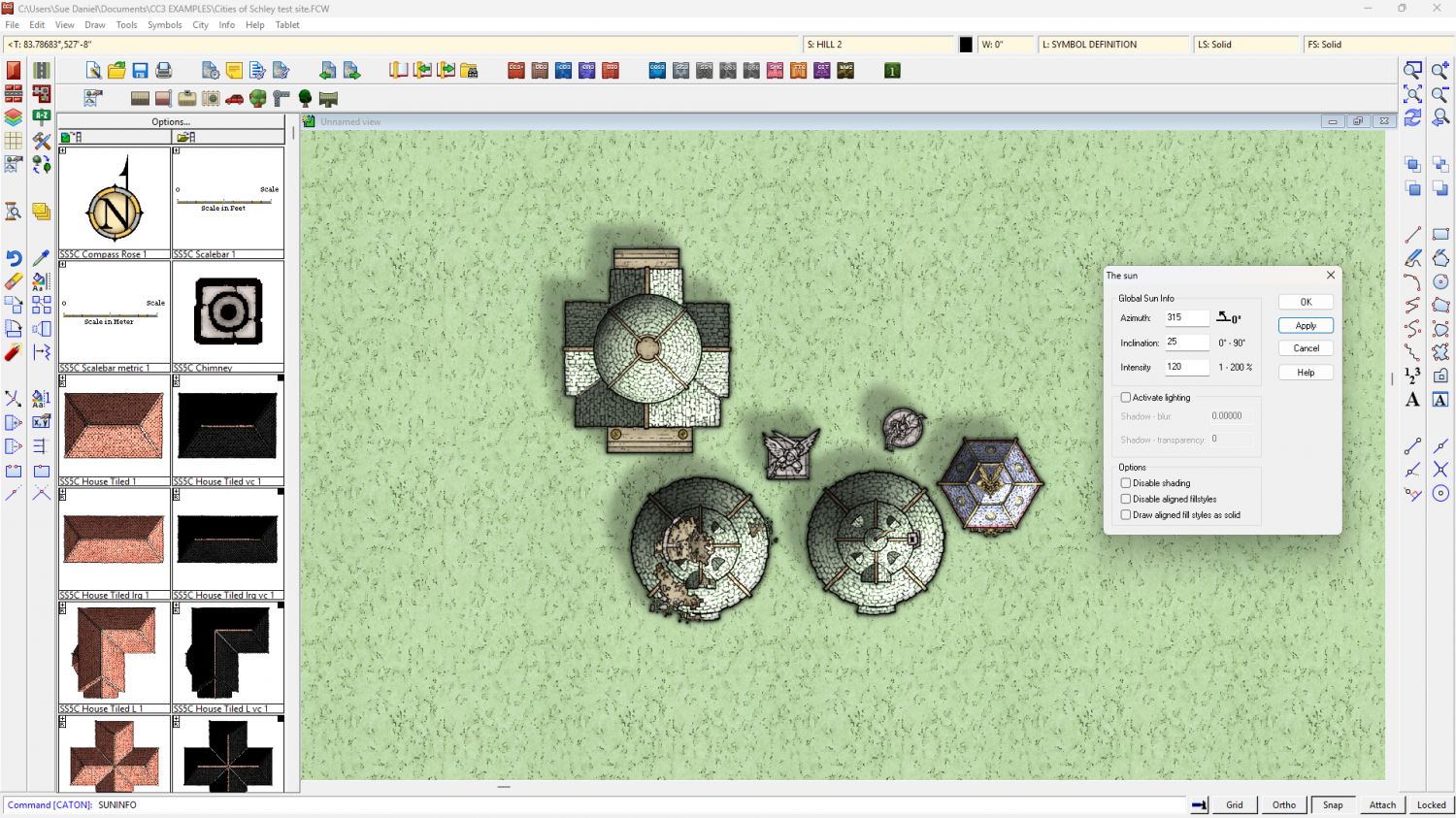
Task: Pick the eyedropper tool in left toolbar
Action: pyautogui.click(x=41, y=258)
